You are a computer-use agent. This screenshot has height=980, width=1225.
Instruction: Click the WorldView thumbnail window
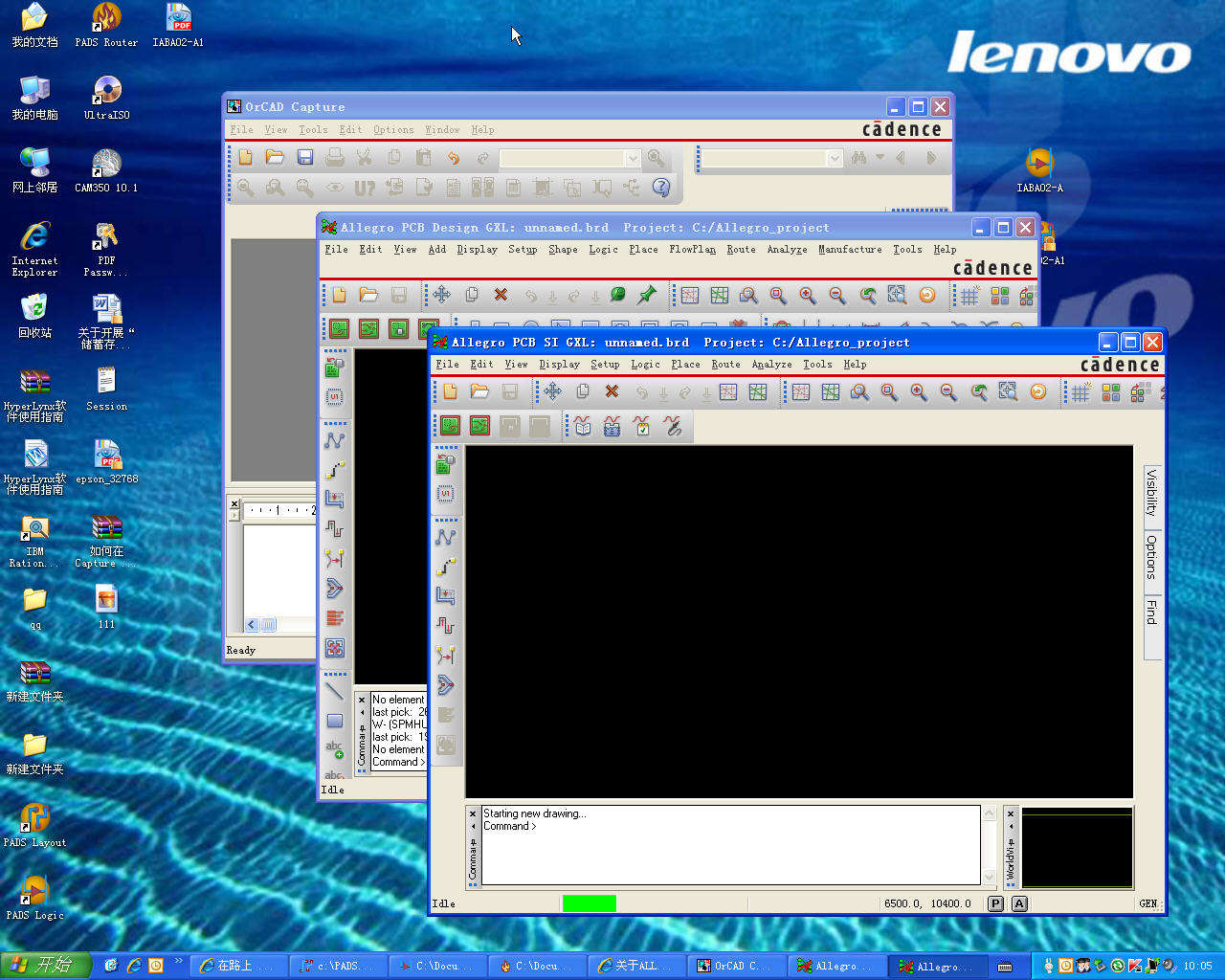(x=1078, y=848)
